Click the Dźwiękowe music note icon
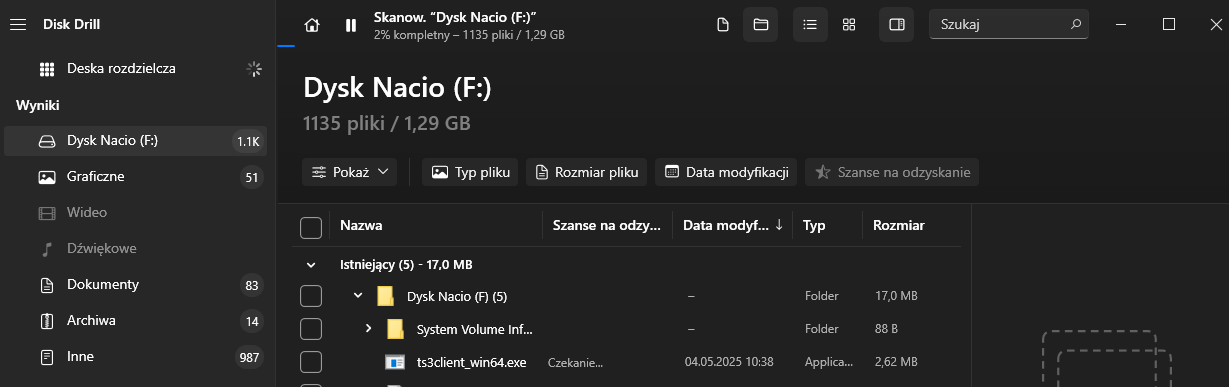The image size is (1229, 387). [x=46, y=249]
